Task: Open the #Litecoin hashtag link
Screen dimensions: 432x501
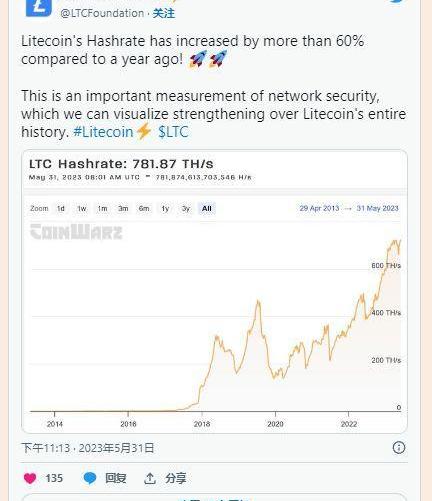Action: click(x=103, y=132)
